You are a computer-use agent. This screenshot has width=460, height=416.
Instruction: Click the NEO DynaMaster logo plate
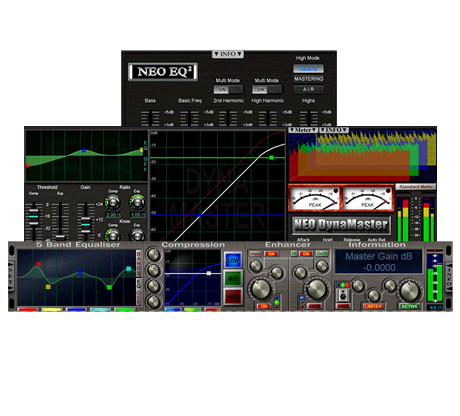tap(341, 225)
